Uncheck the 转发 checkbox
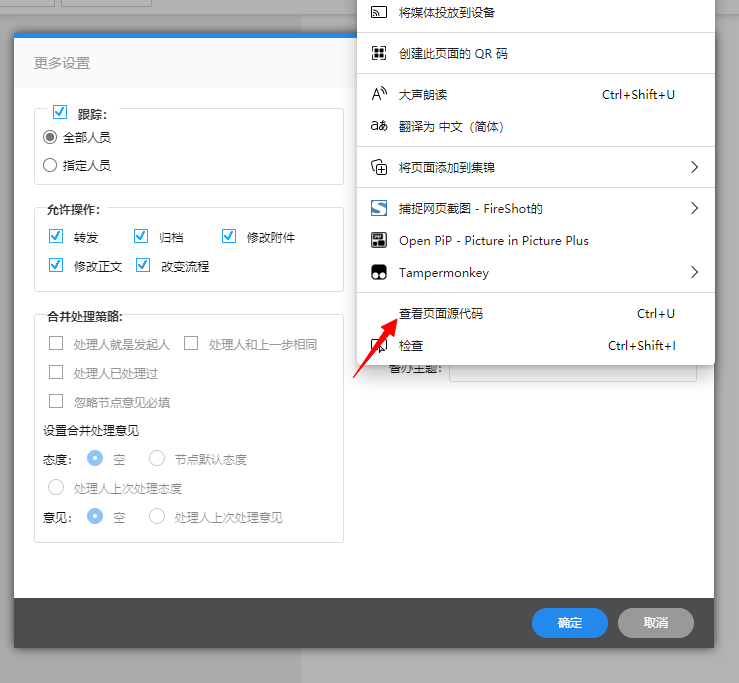This screenshot has height=683, width=739. coord(56,236)
